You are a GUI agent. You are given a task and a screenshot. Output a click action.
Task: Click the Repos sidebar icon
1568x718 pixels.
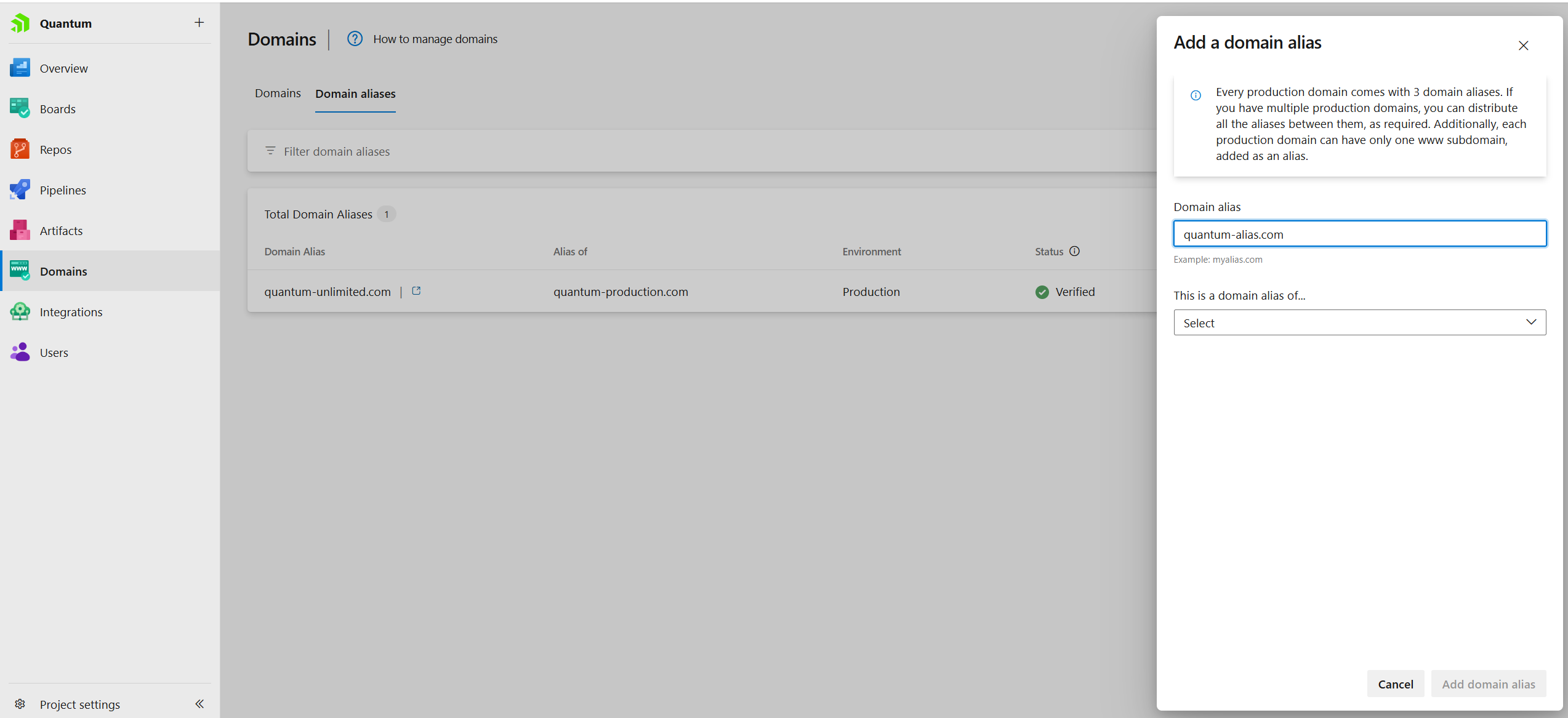pyautogui.click(x=20, y=150)
